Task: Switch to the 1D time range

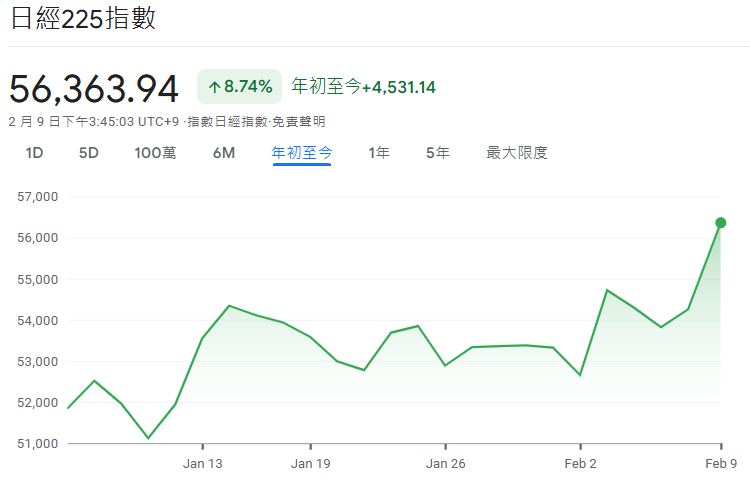Action: [x=34, y=153]
